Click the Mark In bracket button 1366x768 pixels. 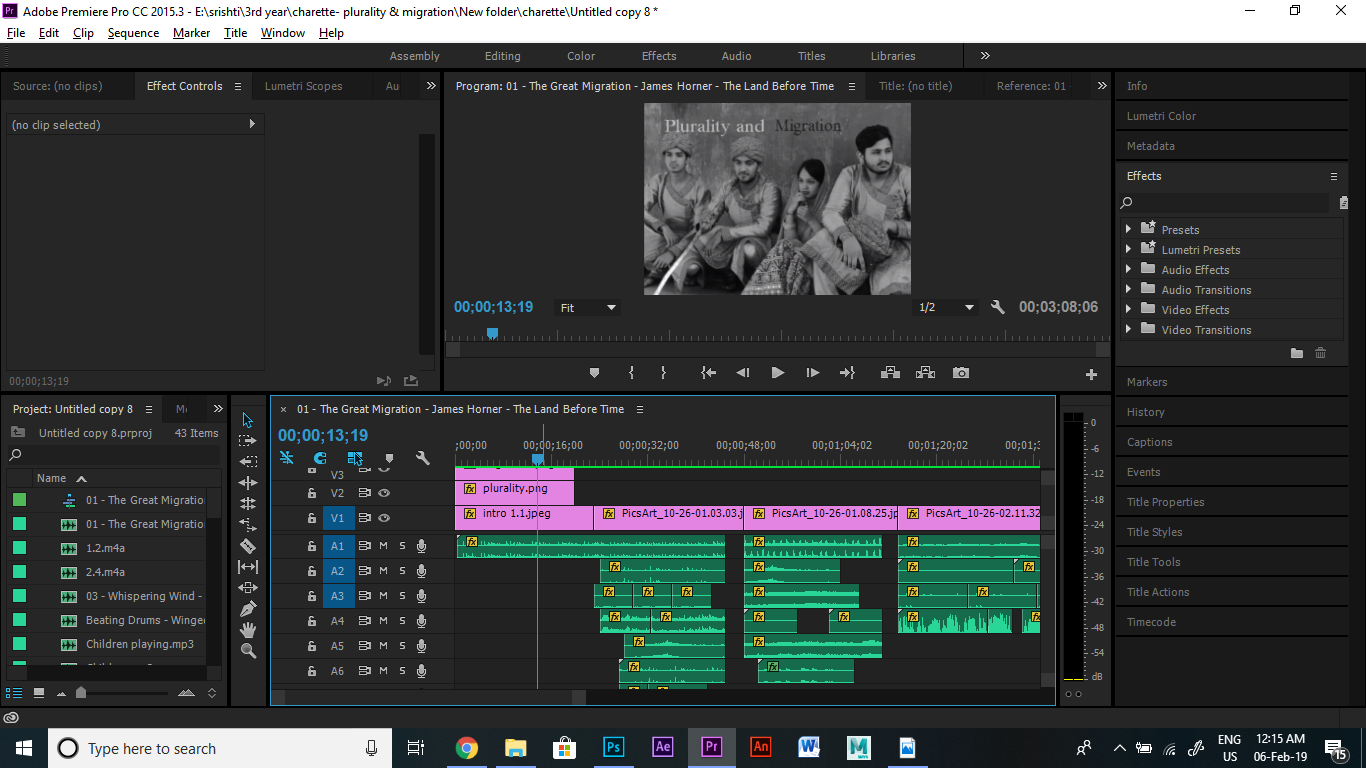(x=632, y=373)
